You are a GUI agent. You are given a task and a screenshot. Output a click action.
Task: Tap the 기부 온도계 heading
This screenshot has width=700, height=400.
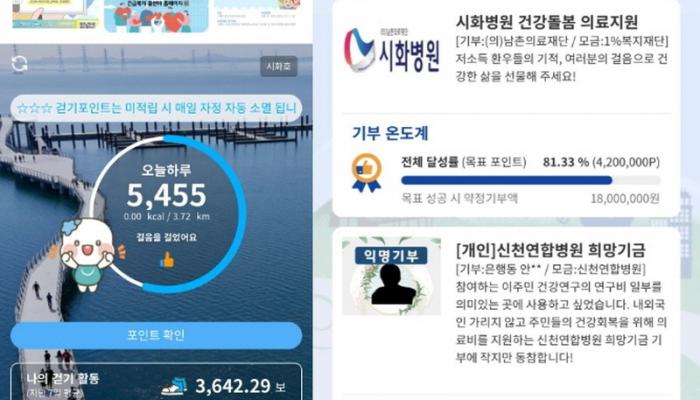pos(390,133)
